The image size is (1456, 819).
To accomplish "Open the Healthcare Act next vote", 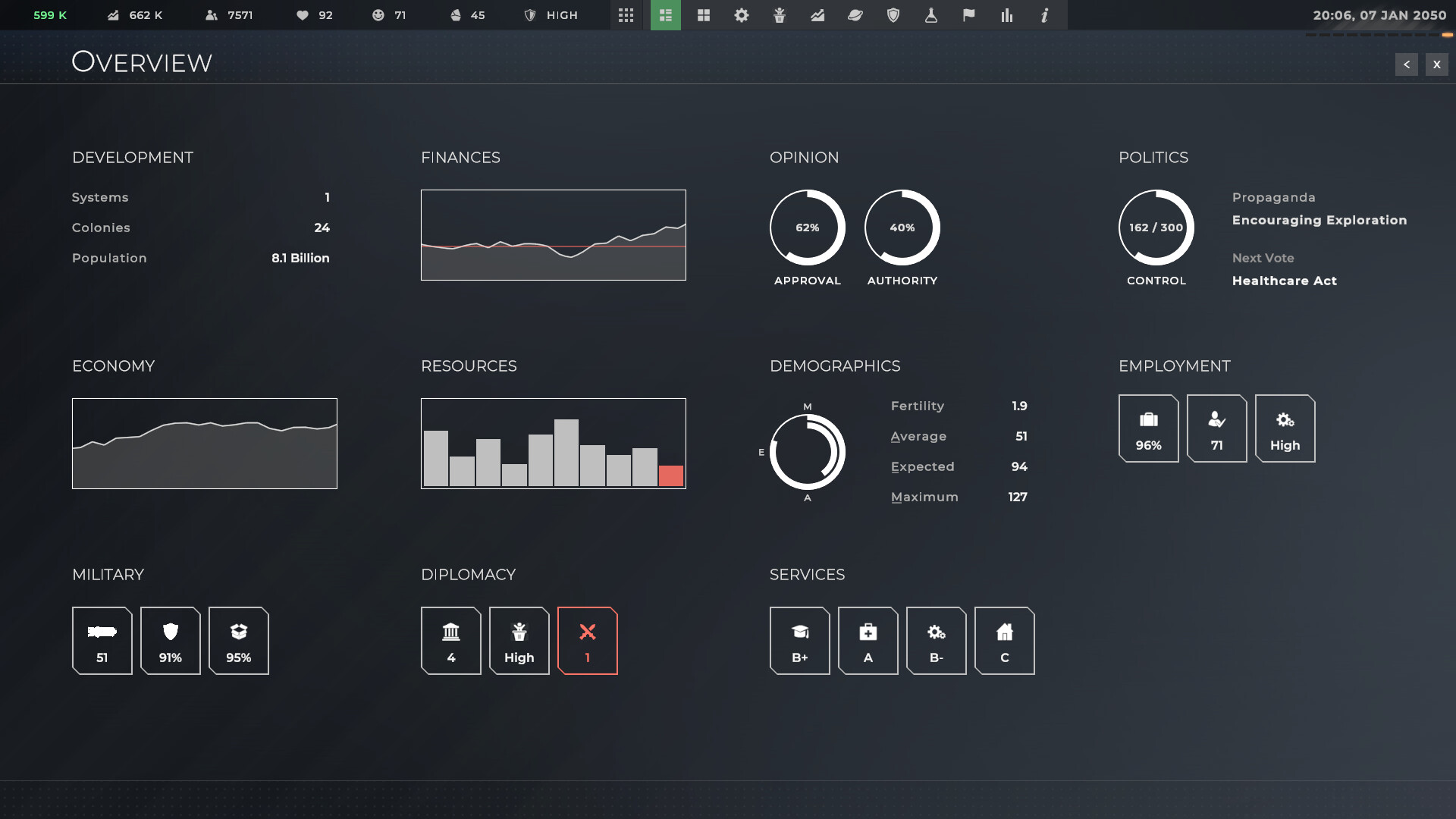I will (x=1284, y=281).
